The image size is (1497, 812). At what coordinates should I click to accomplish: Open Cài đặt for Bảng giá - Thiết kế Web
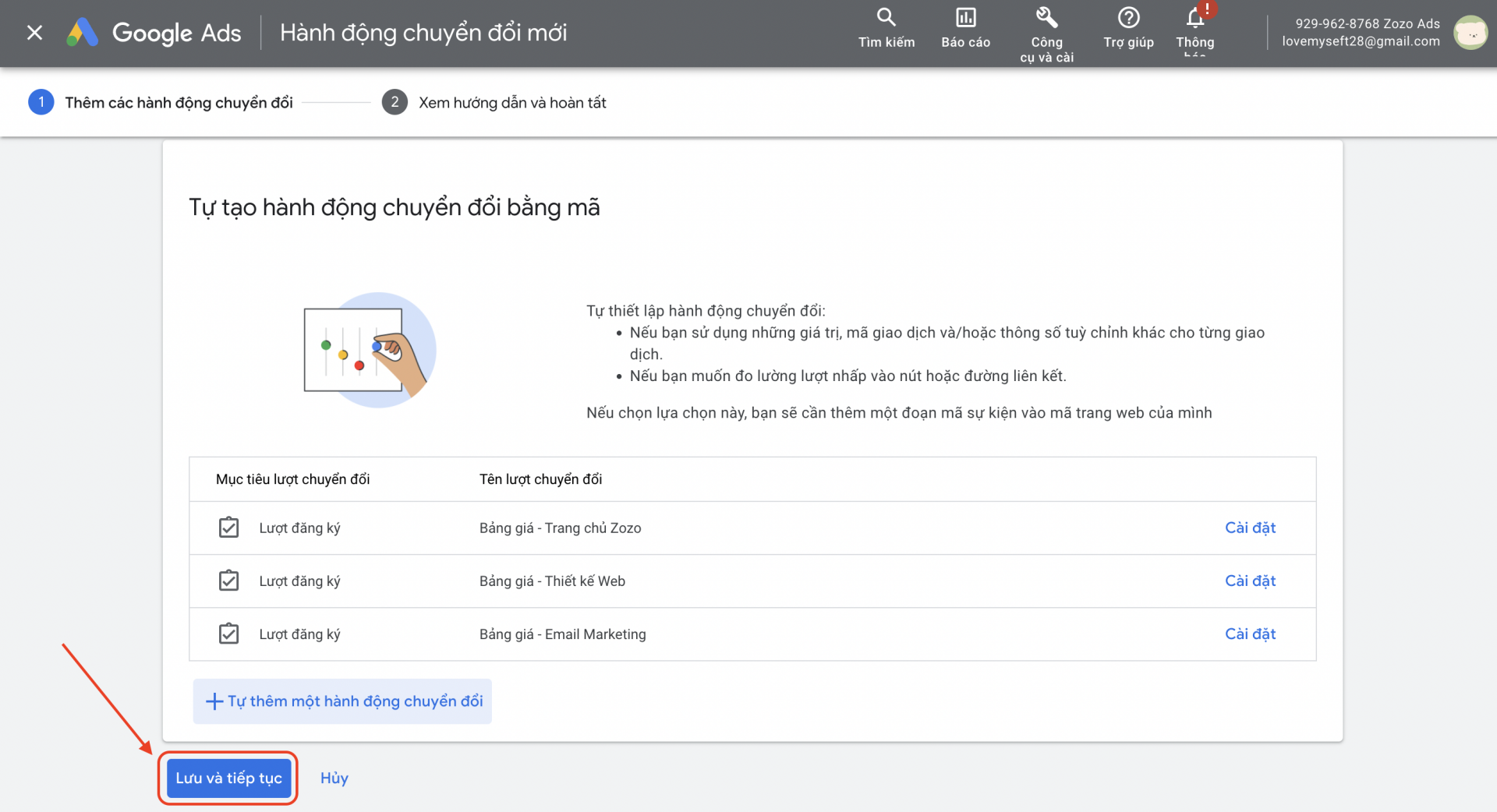tap(1250, 581)
